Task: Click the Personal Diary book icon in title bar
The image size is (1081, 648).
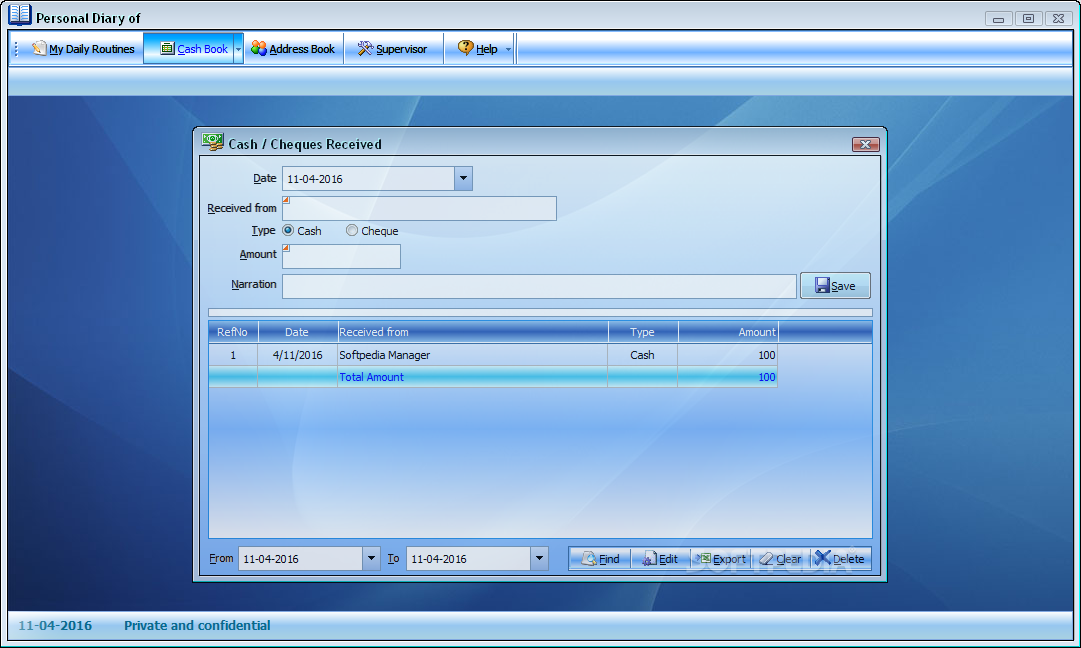Action: [20, 14]
